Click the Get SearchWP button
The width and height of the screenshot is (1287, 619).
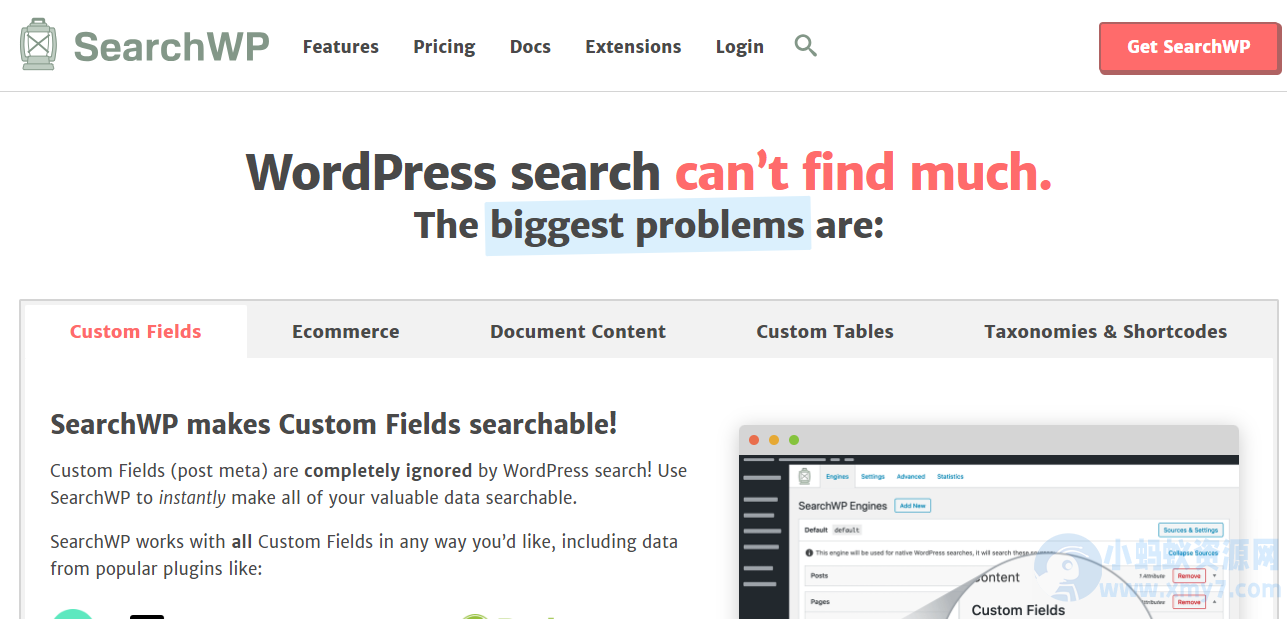(x=1188, y=46)
